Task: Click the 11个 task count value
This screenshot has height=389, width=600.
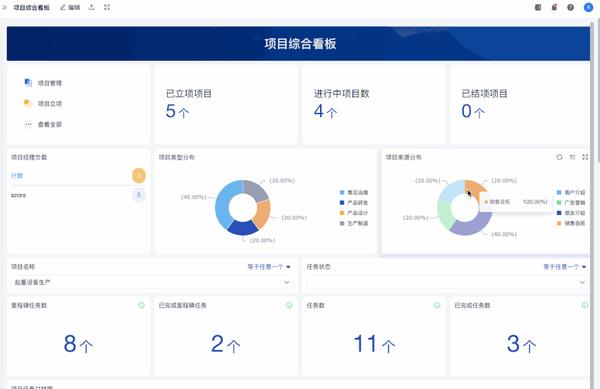Action: (374, 343)
